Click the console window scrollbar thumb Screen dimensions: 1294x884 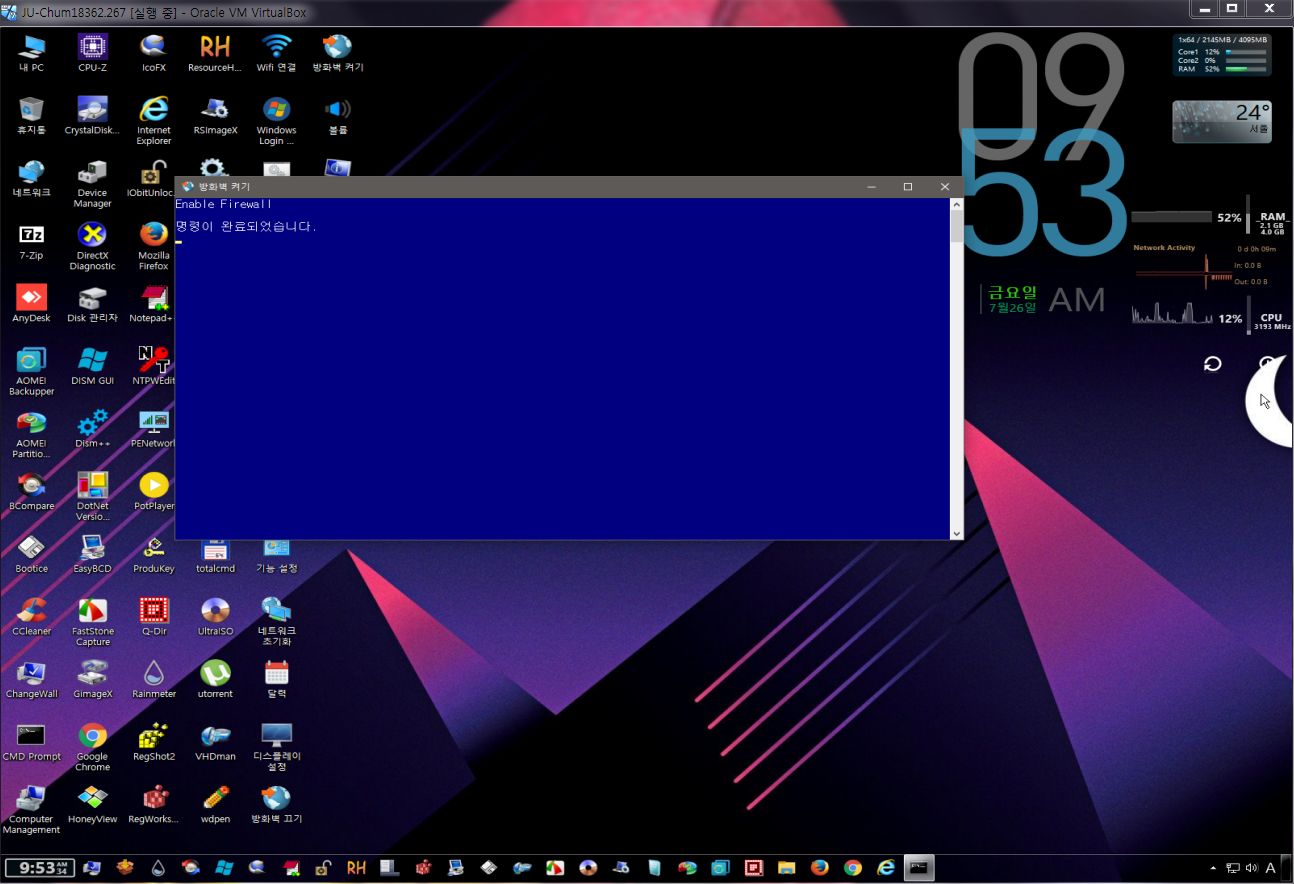tap(956, 227)
